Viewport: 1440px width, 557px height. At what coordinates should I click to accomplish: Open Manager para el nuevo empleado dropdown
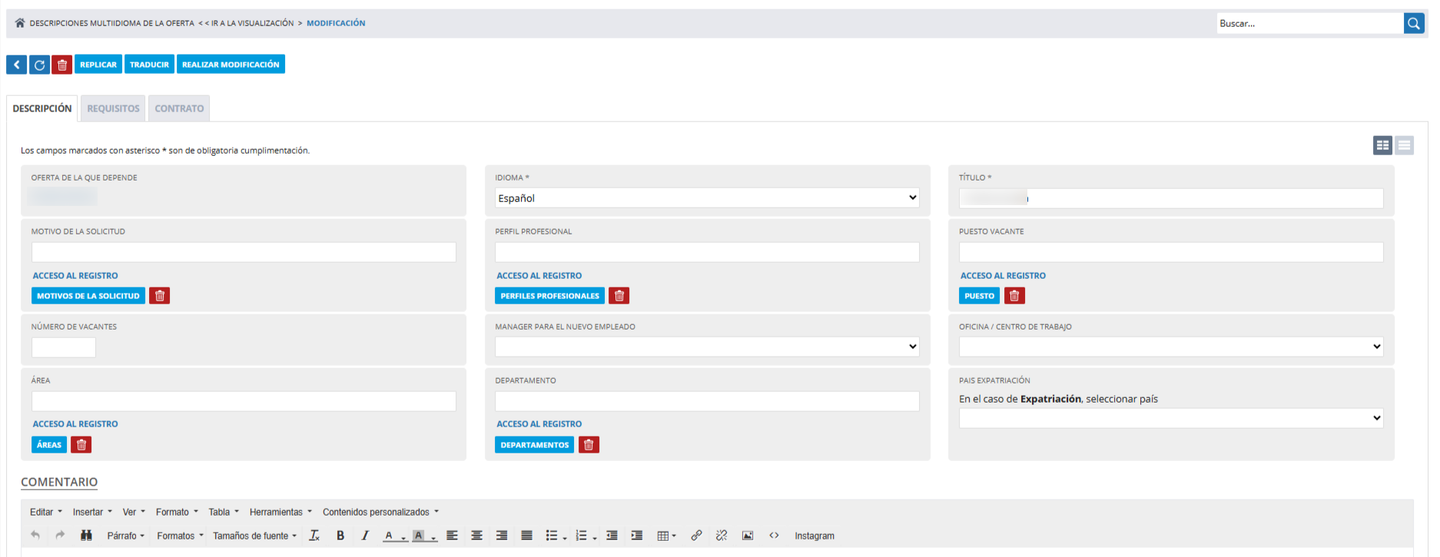pyautogui.click(x=707, y=347)
